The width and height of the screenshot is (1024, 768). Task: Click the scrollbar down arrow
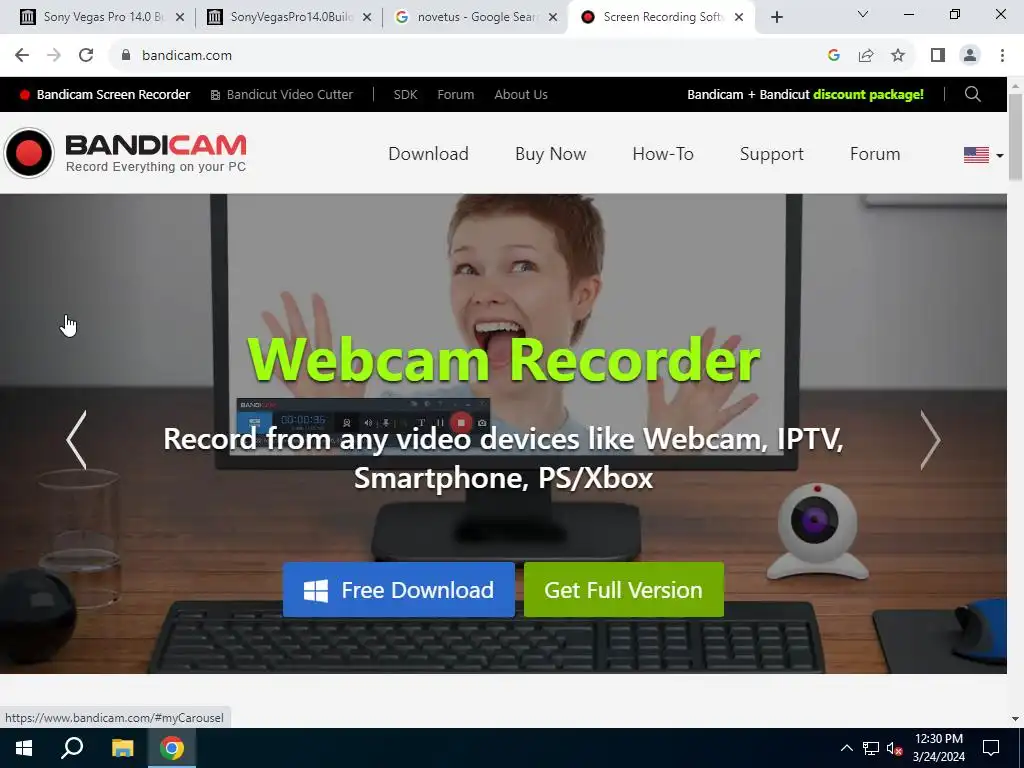click(1015, 719)
